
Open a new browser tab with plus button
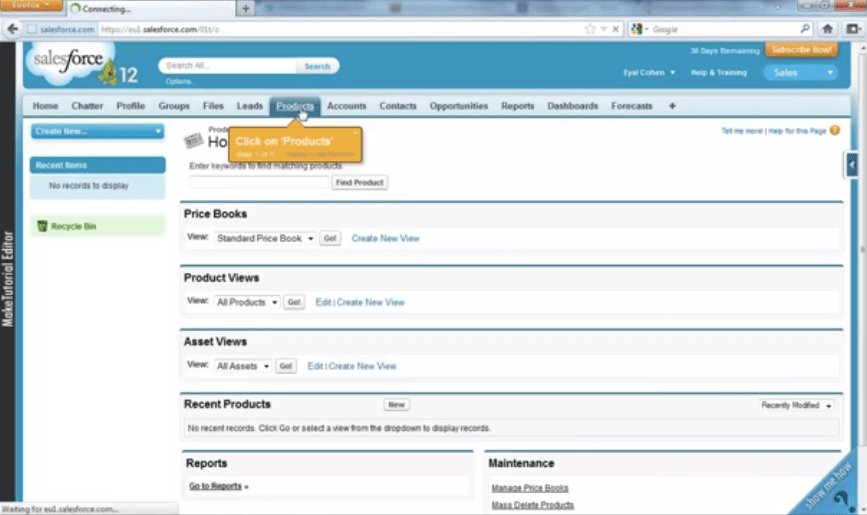(x=246, y=8)
